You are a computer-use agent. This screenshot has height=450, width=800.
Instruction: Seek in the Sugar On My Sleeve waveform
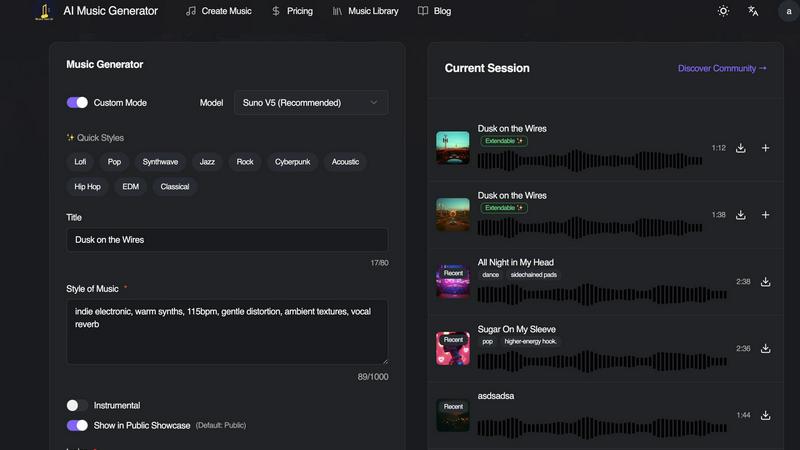(x=602, y=361)
